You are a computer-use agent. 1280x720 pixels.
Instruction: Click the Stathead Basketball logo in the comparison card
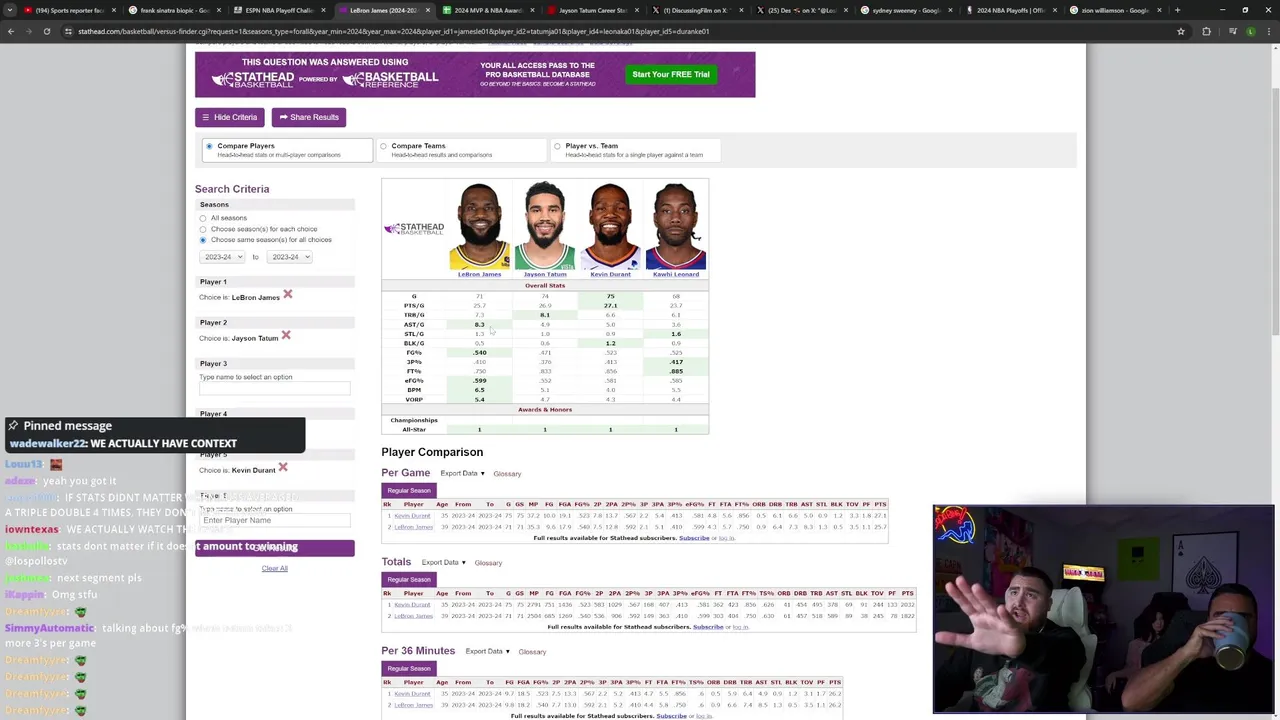click(x=413, y=229)
